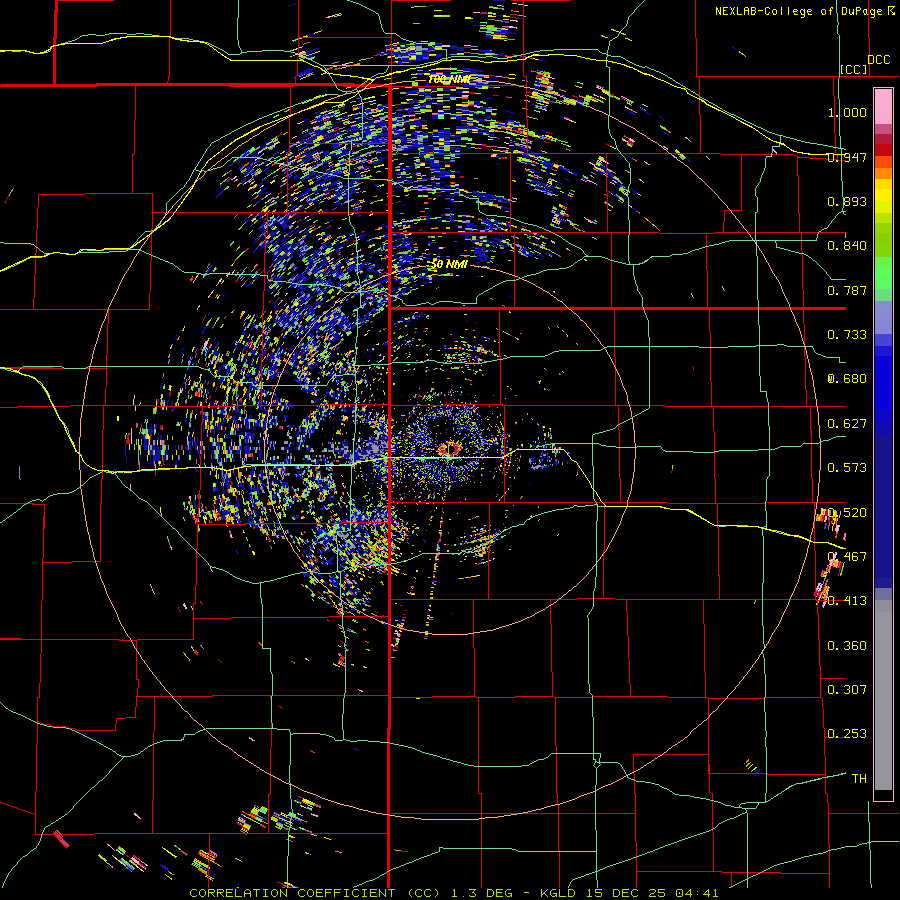Select the 0.840 scale value

pos(847,246)
